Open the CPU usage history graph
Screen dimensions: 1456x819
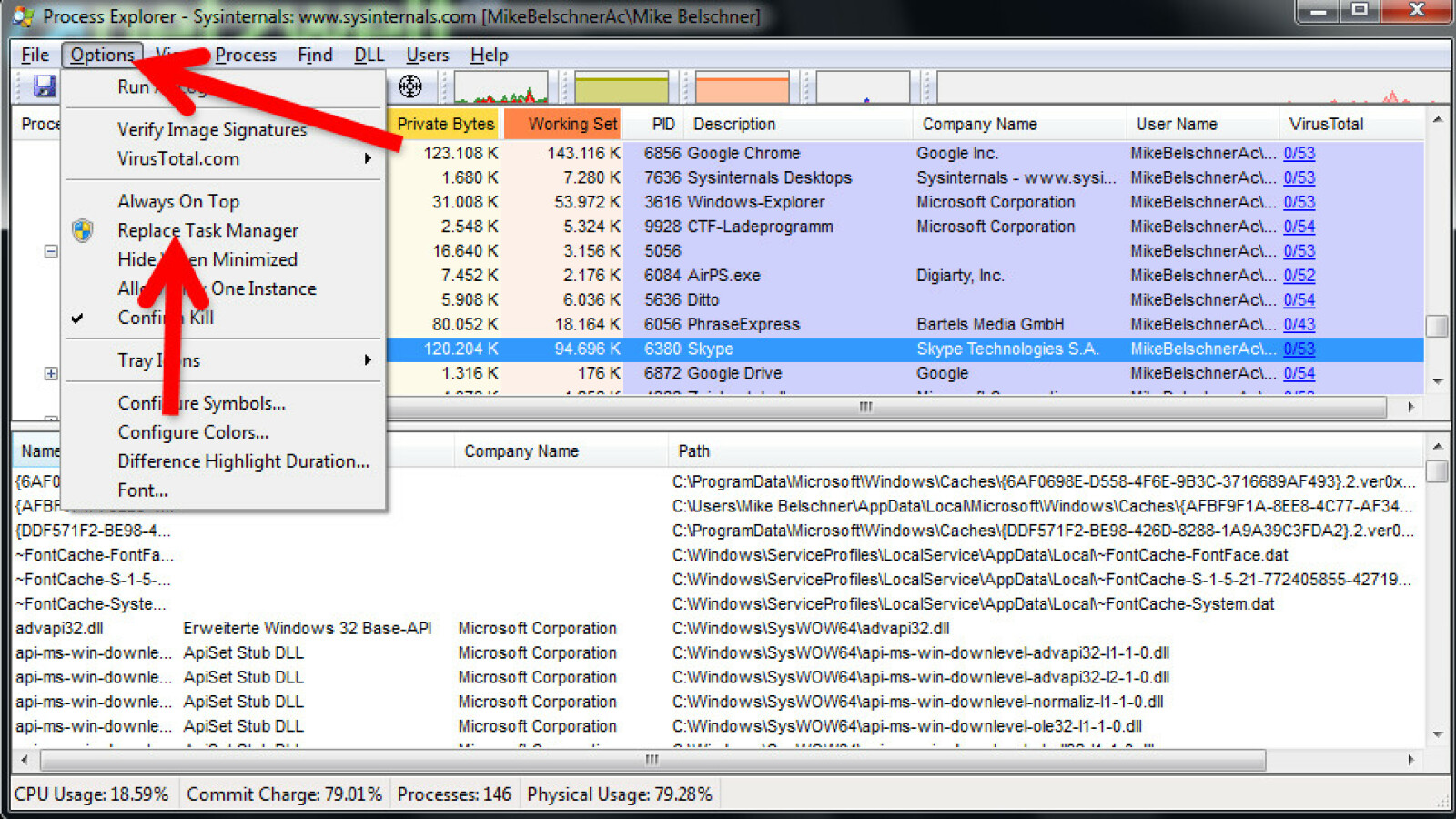point(501,87)
